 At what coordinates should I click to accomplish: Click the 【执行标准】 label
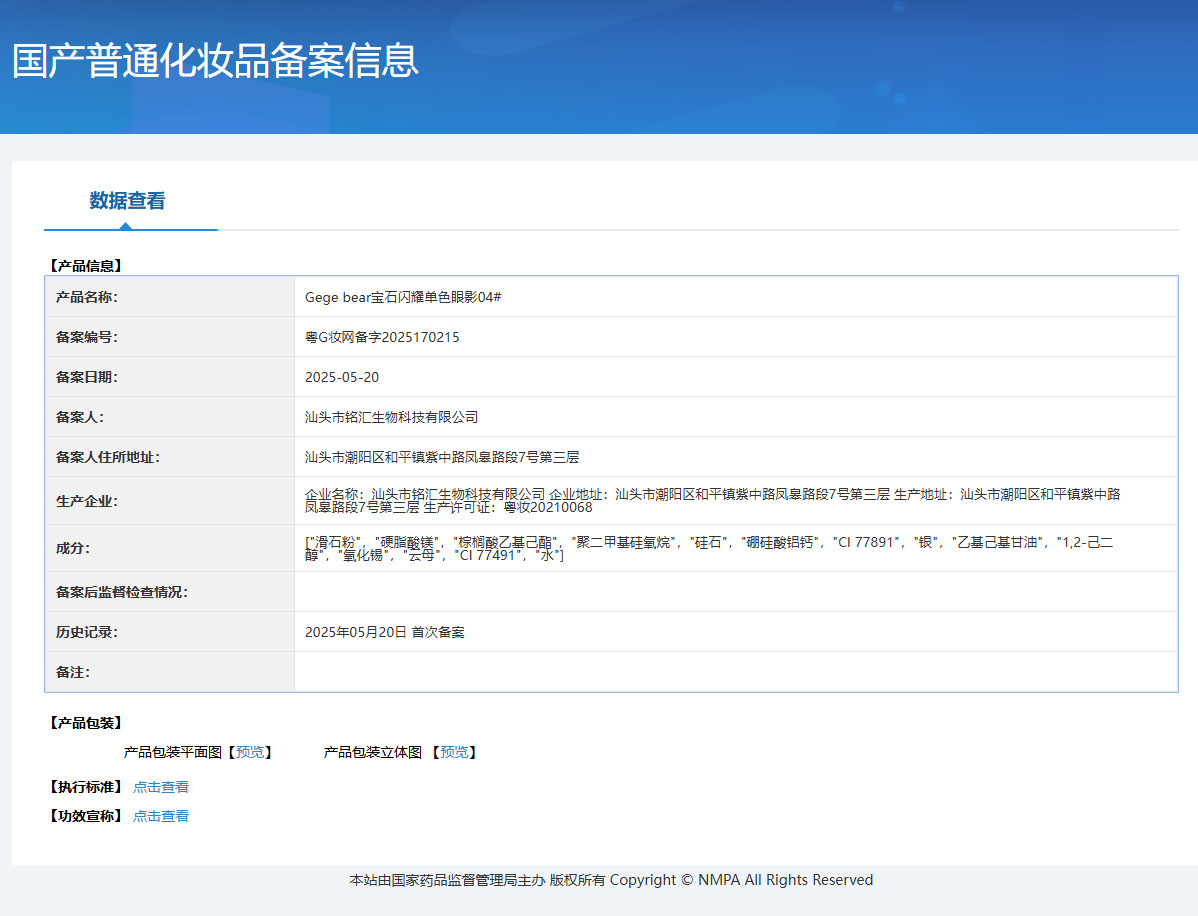86,787
